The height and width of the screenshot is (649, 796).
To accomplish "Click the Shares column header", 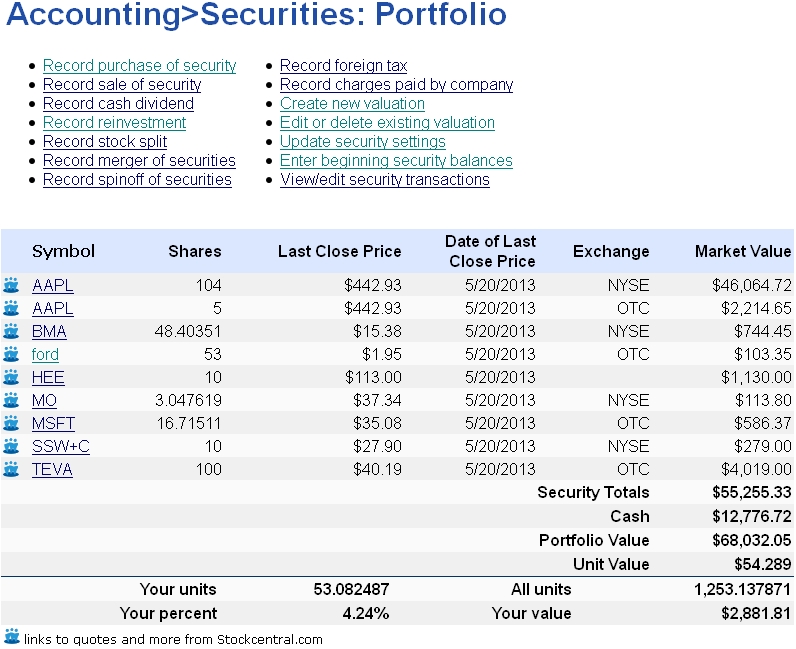I will point(195,251).
